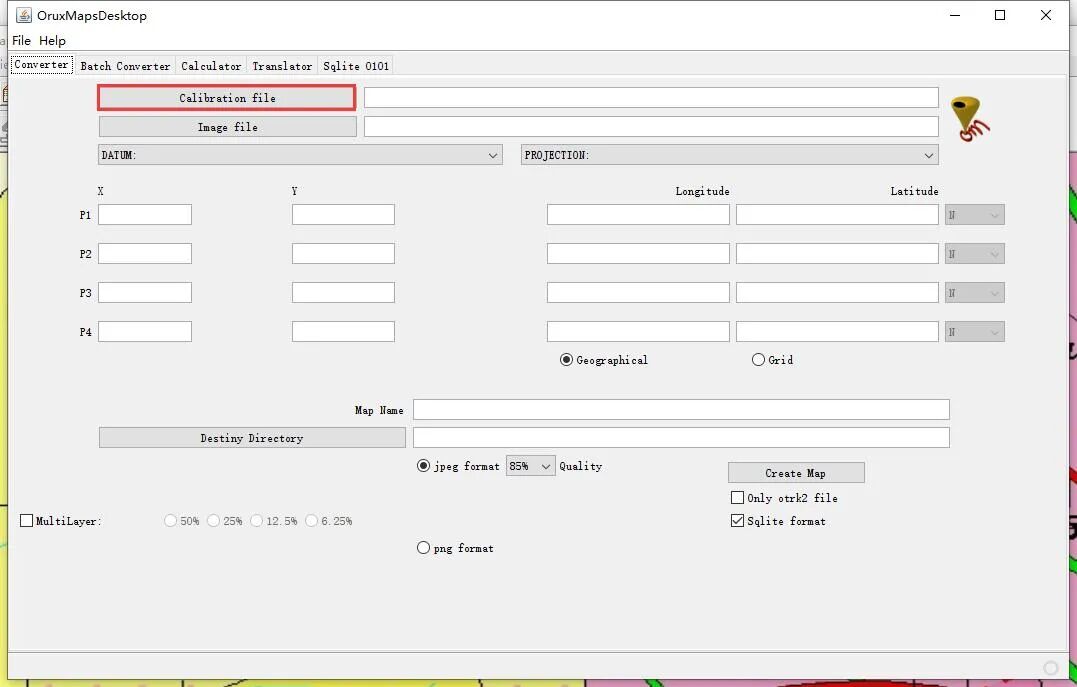The width and height of the screenshot is (1077, 687).
Task: Open the Help menu
Action: point(52,41)
